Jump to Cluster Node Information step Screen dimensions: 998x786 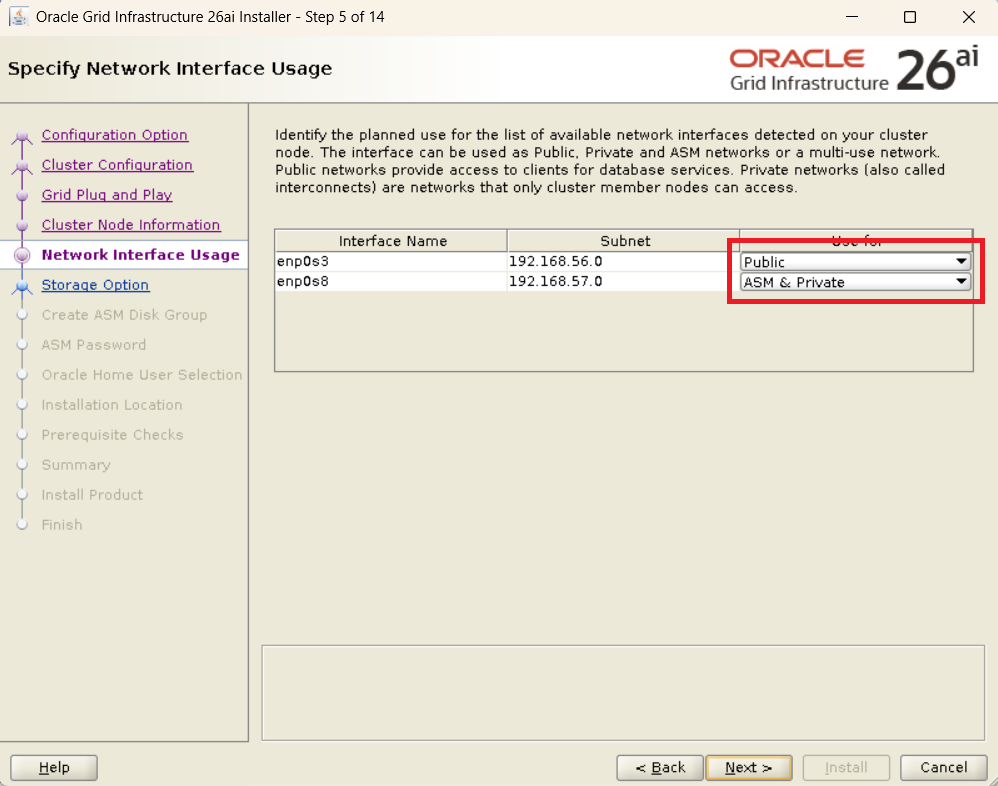130,225
